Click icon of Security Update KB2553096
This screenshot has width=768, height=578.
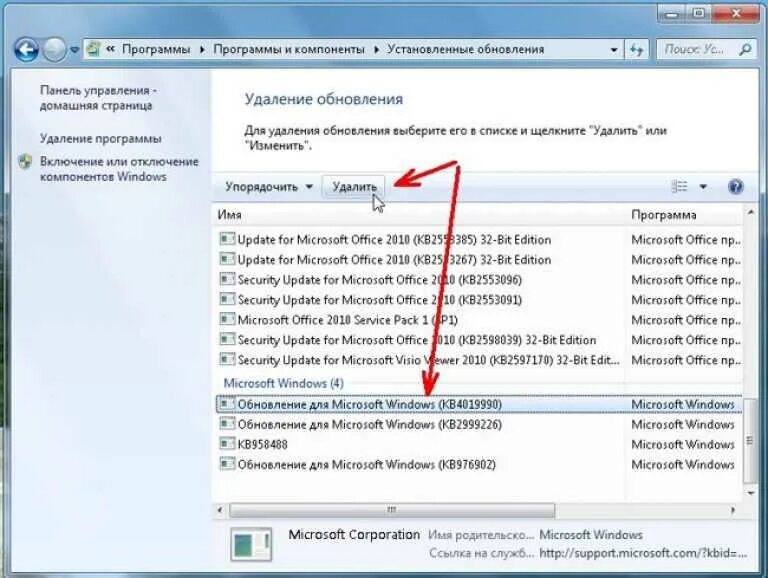point(227,279)
